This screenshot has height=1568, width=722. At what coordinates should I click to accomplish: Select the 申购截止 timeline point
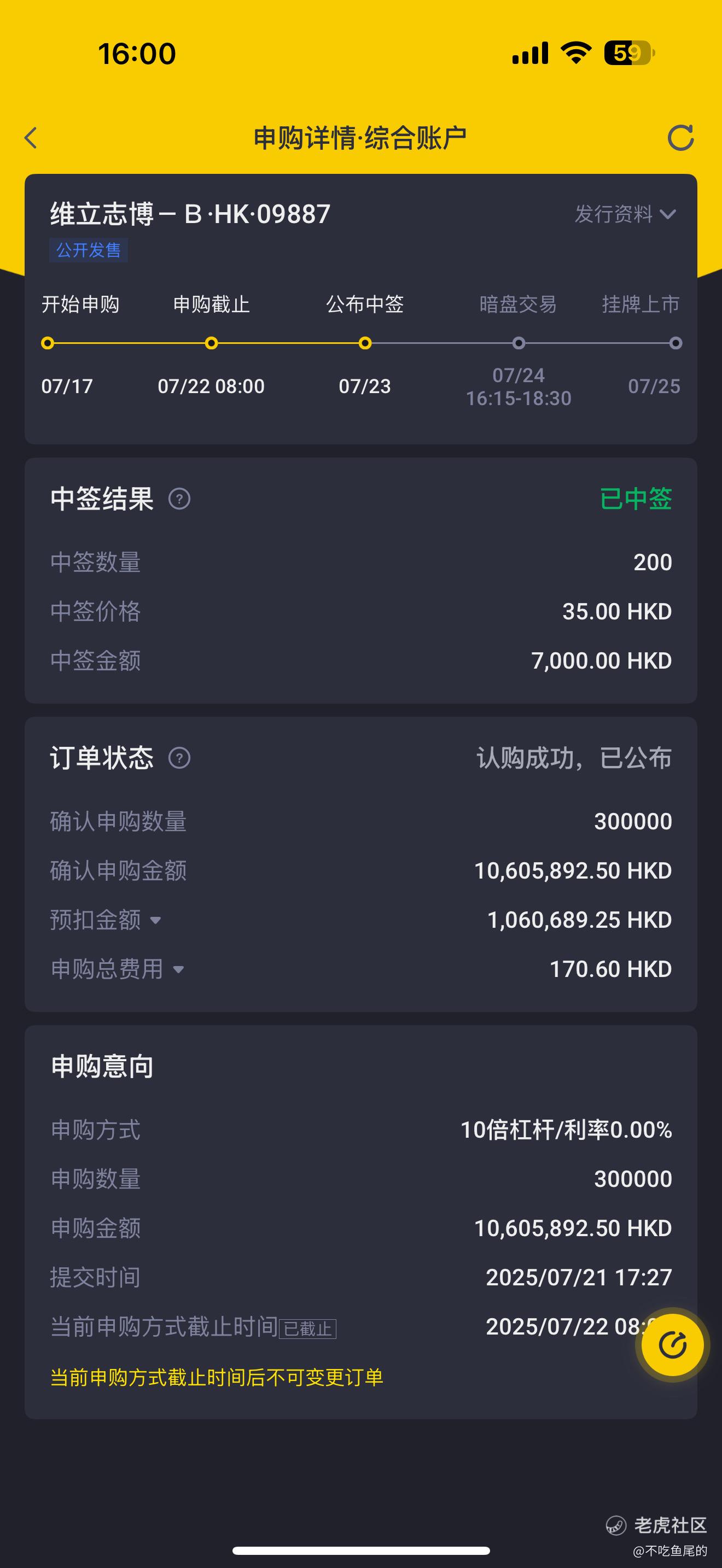pyautogui.click(x=211, y=343)
